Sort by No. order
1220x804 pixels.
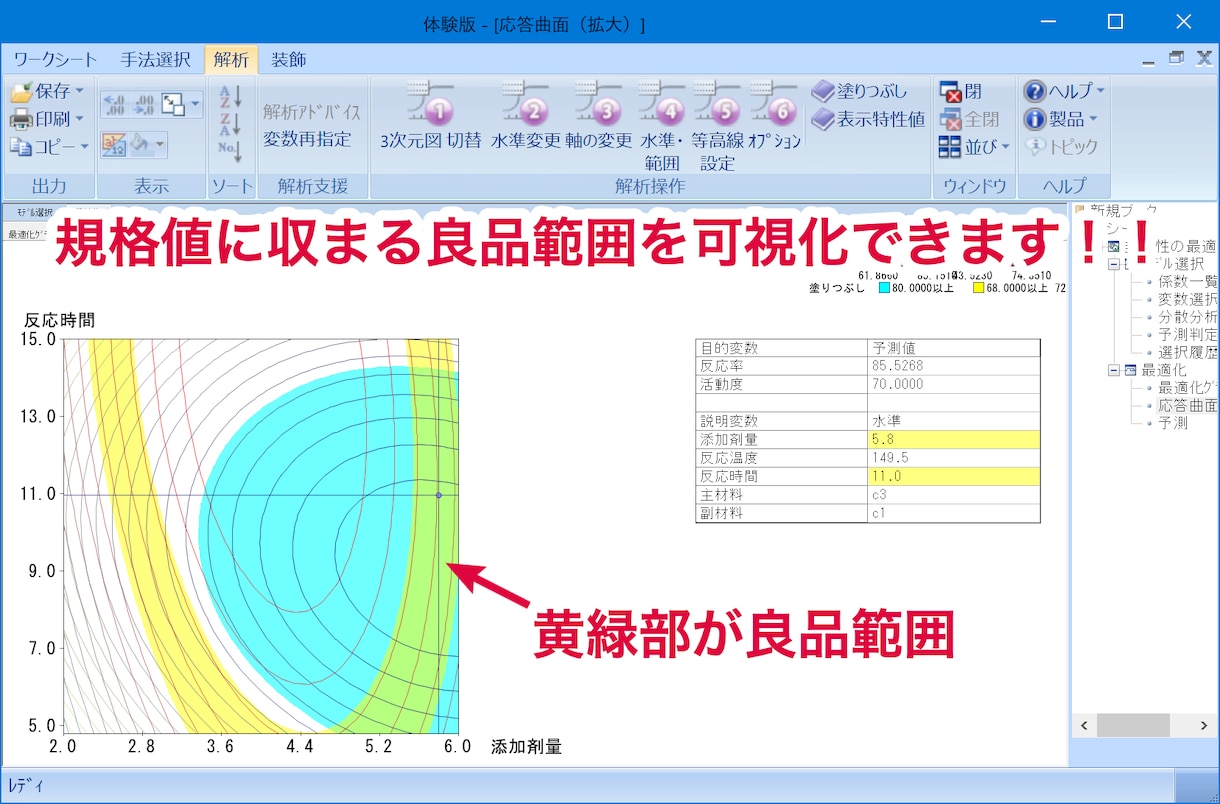tap(231, 150)
